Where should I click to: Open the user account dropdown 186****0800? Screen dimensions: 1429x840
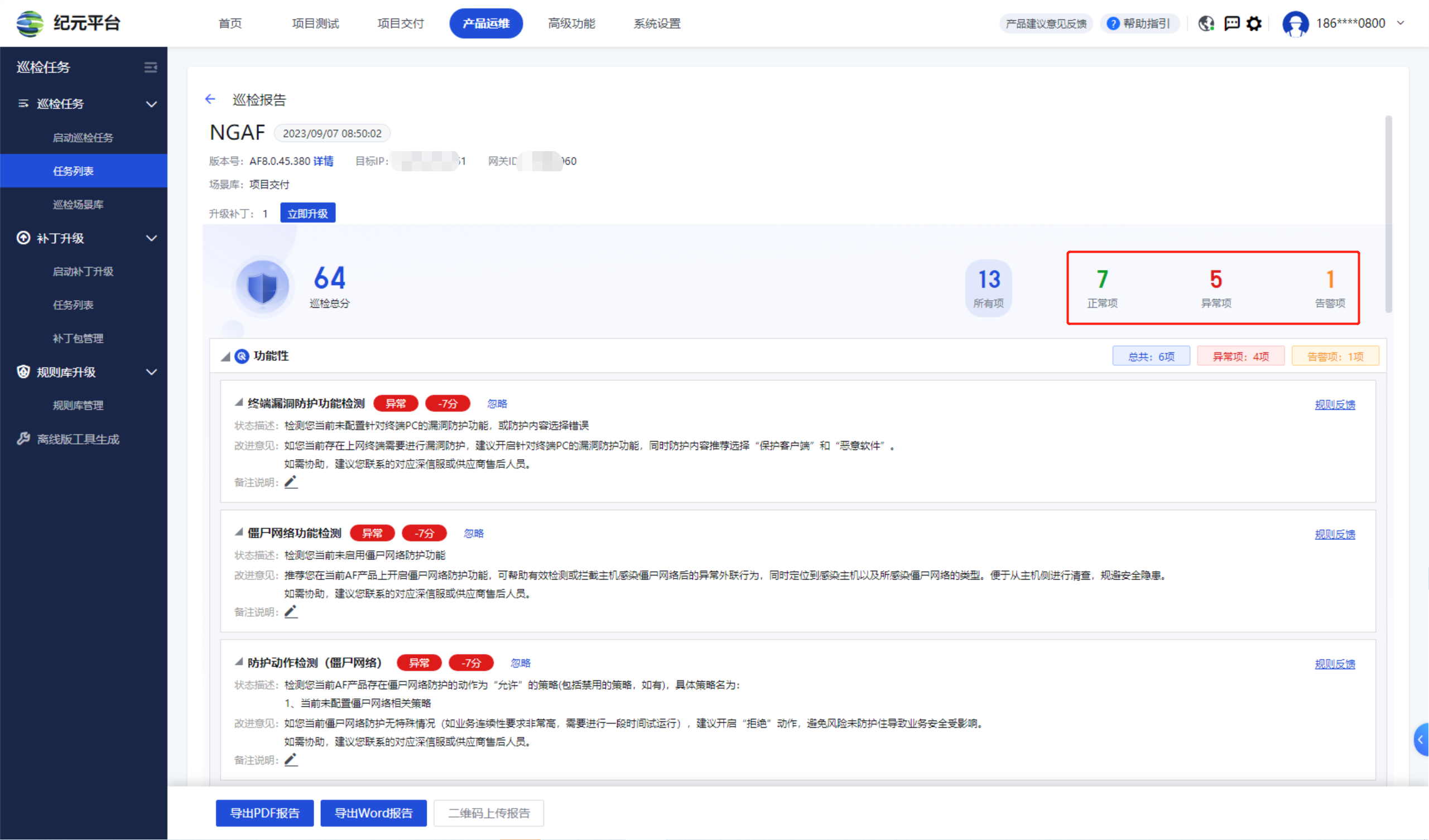coord(1350,23)
